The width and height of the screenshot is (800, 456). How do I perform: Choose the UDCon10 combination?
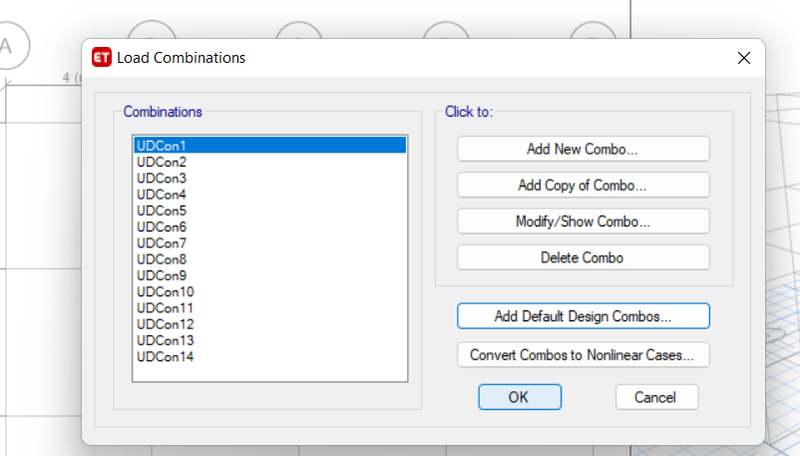tap(270, 292)
